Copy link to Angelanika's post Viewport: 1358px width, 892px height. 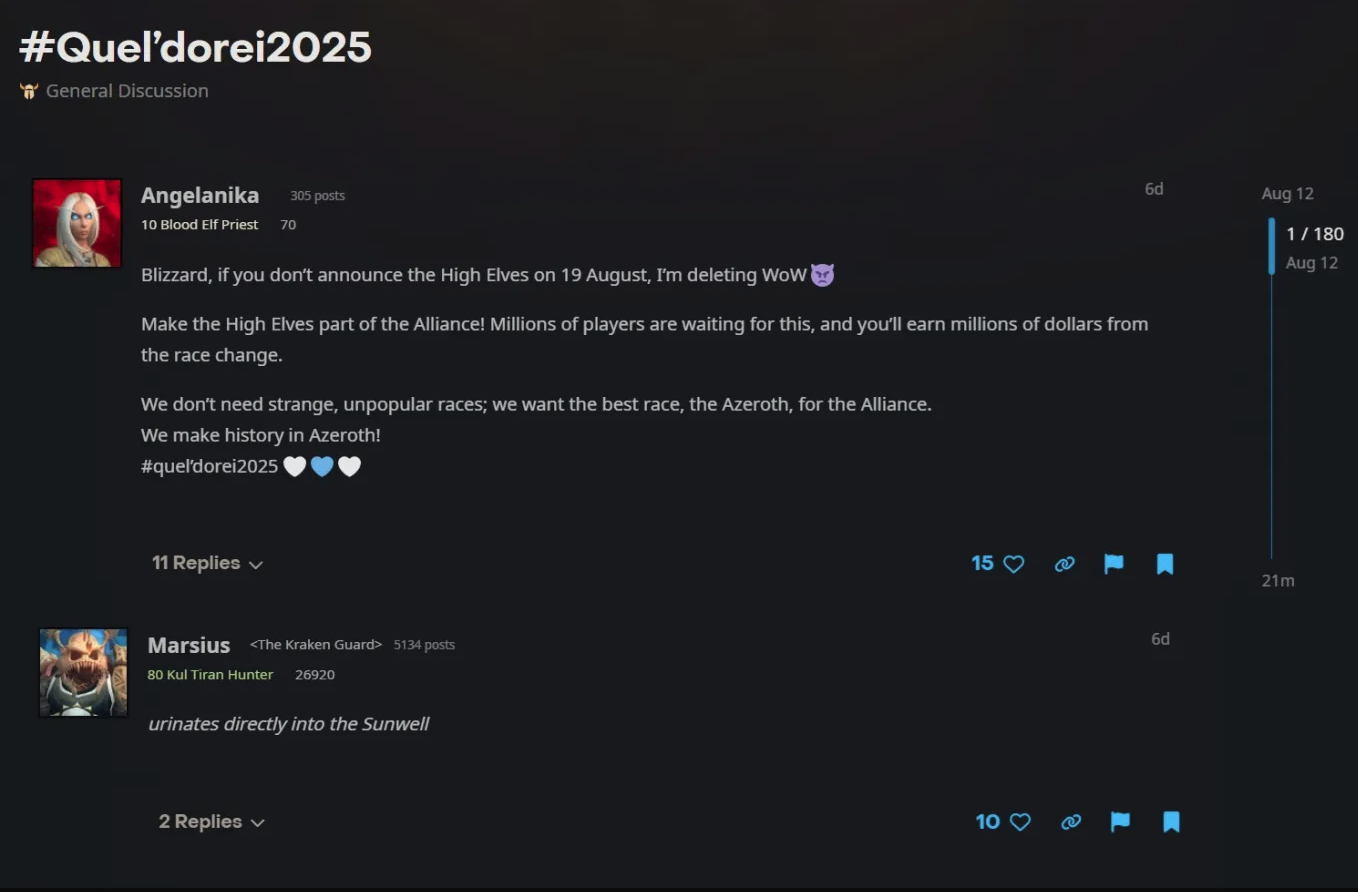pos(1064,564)
